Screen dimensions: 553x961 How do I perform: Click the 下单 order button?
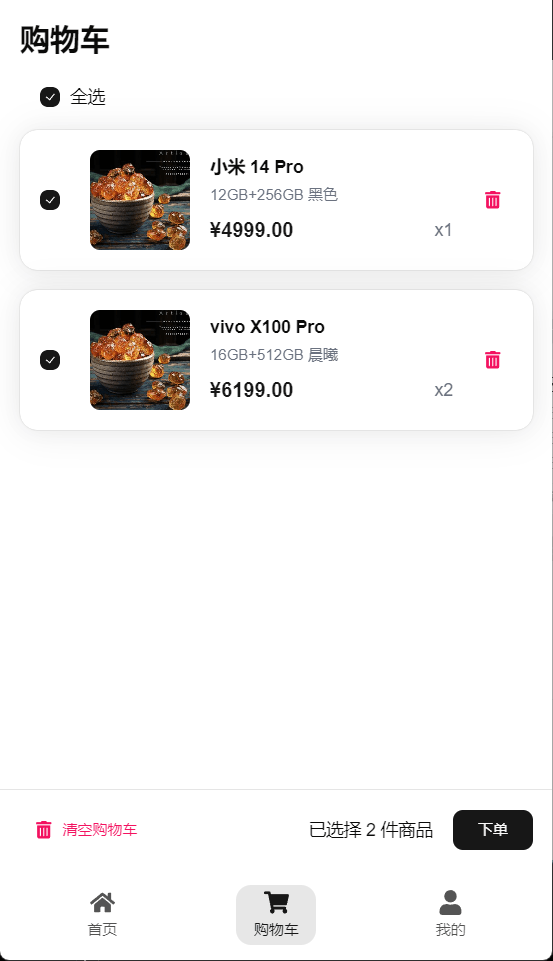(493, 830)
